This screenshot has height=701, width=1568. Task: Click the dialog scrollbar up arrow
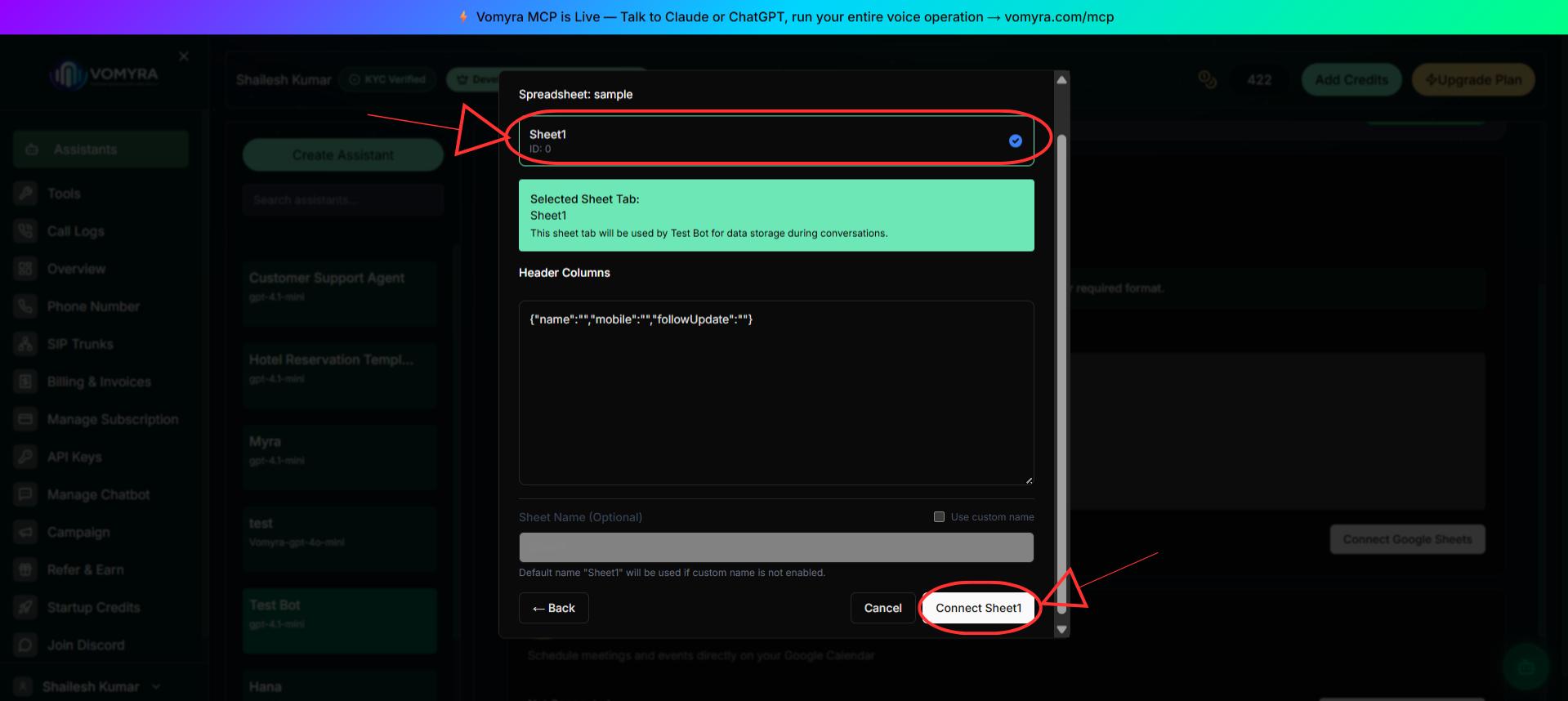1061,80
